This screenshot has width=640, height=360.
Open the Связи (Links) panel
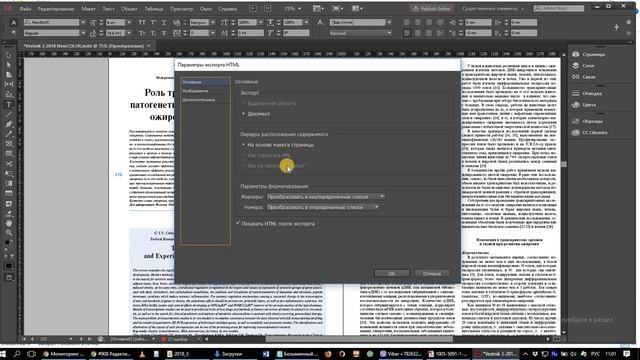point(584,77)
